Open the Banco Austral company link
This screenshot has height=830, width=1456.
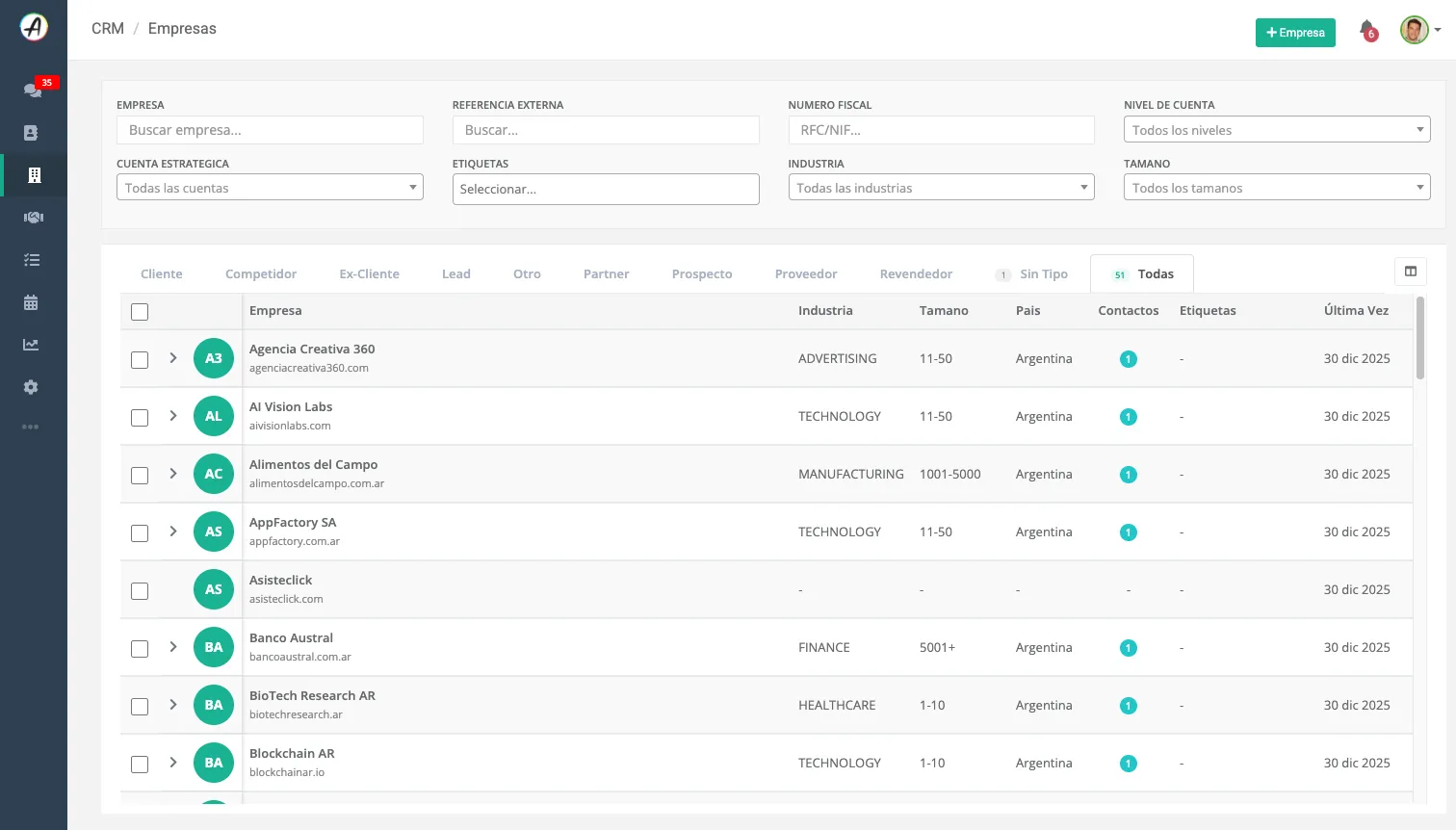[291, 638]
